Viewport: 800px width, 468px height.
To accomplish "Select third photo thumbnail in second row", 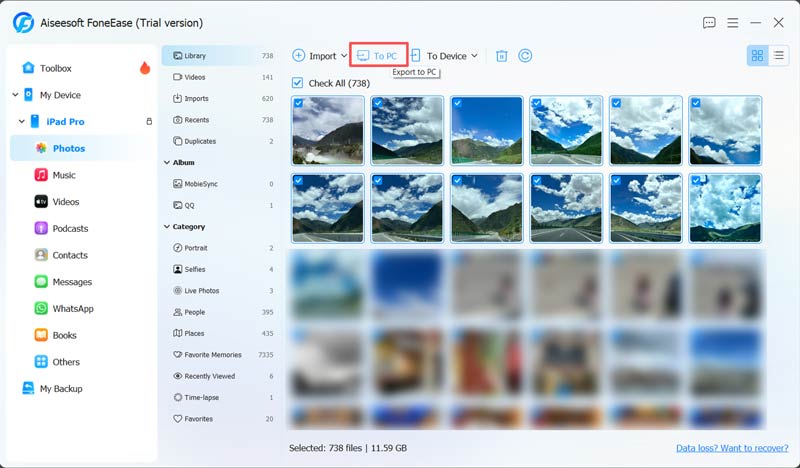I will (487, 208).
